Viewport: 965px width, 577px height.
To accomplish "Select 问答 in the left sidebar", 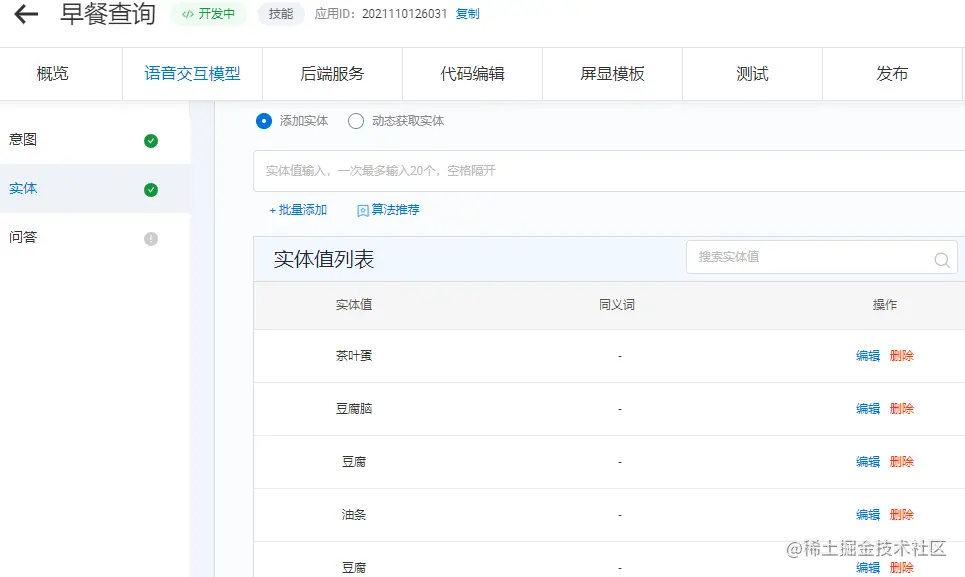I will pos(95,237).
